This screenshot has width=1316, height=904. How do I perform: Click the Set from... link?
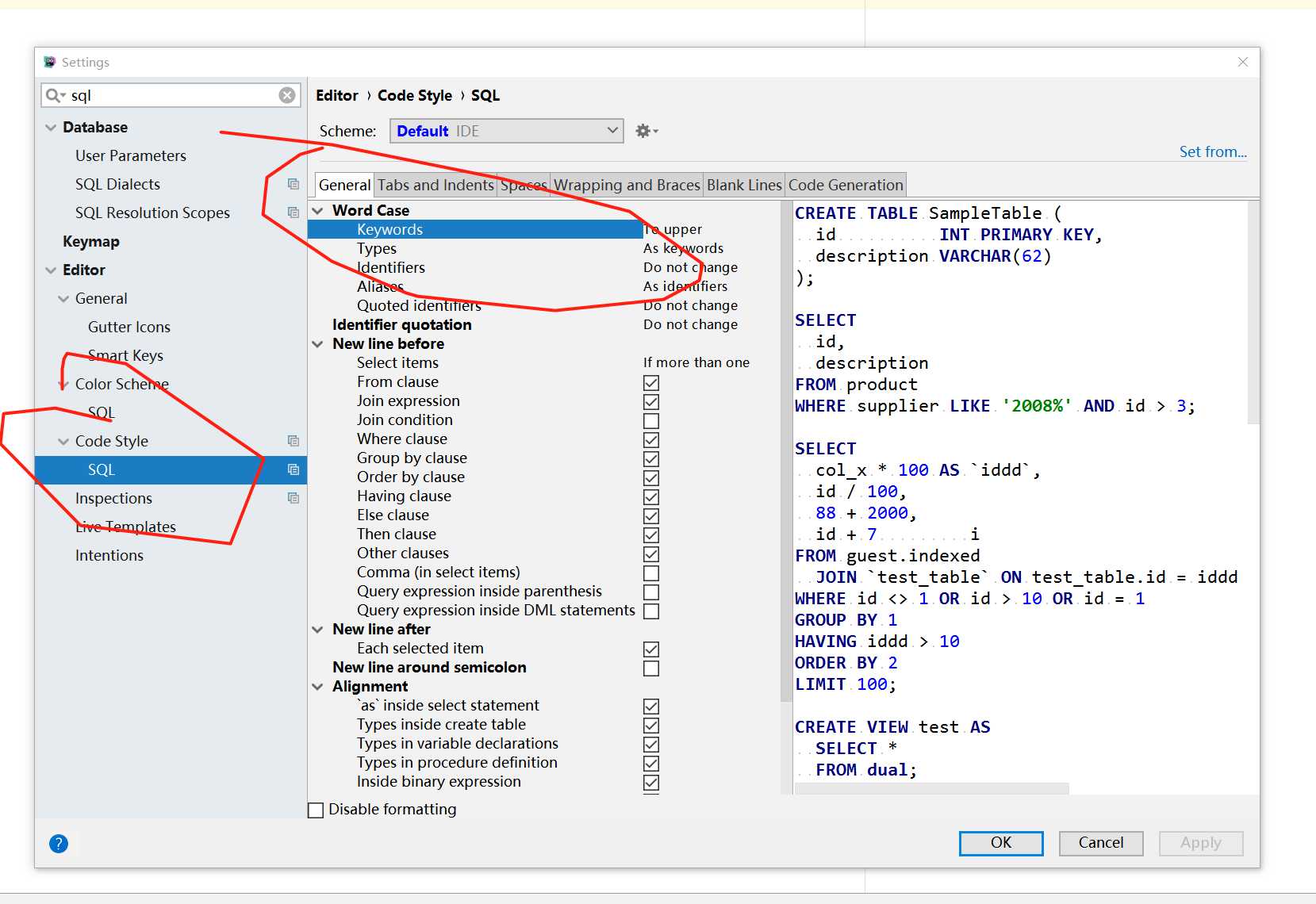click(x=1212, y=151)
